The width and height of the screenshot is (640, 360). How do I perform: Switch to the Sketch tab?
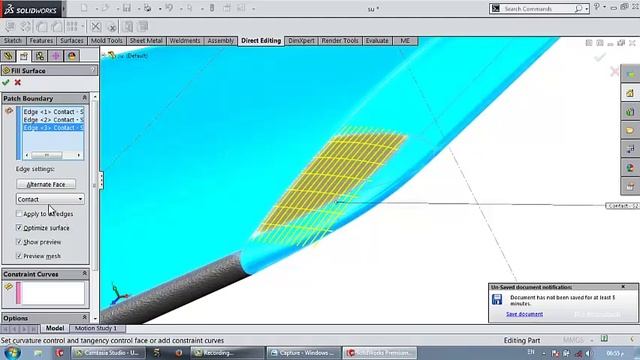click(13, 41)
